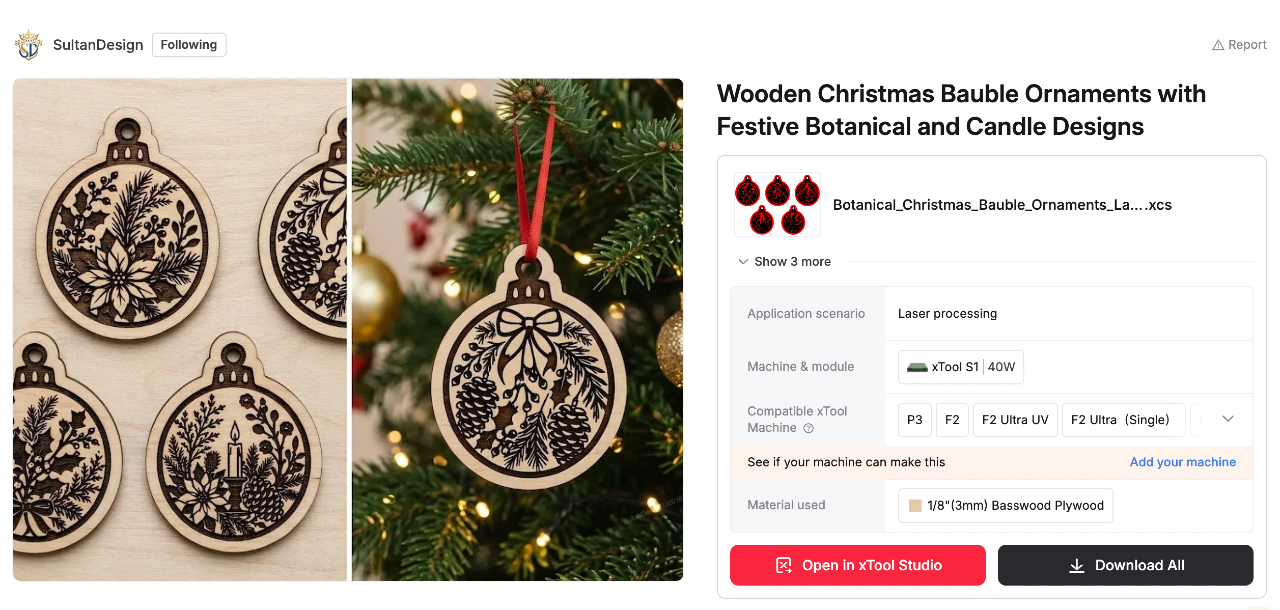Viewport: 1280px width, 610px height.
Task: Expand the compatible machines chevron
Action: point(1229,420)
